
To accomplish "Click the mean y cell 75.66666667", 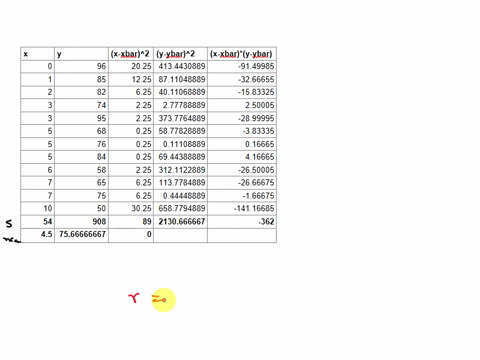I will [82, 234].
